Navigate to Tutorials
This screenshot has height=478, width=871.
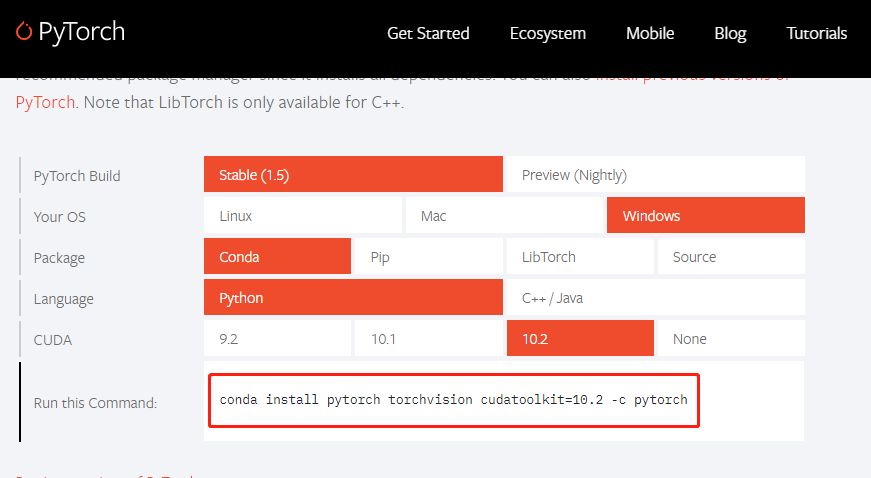(x=817, y=33)
